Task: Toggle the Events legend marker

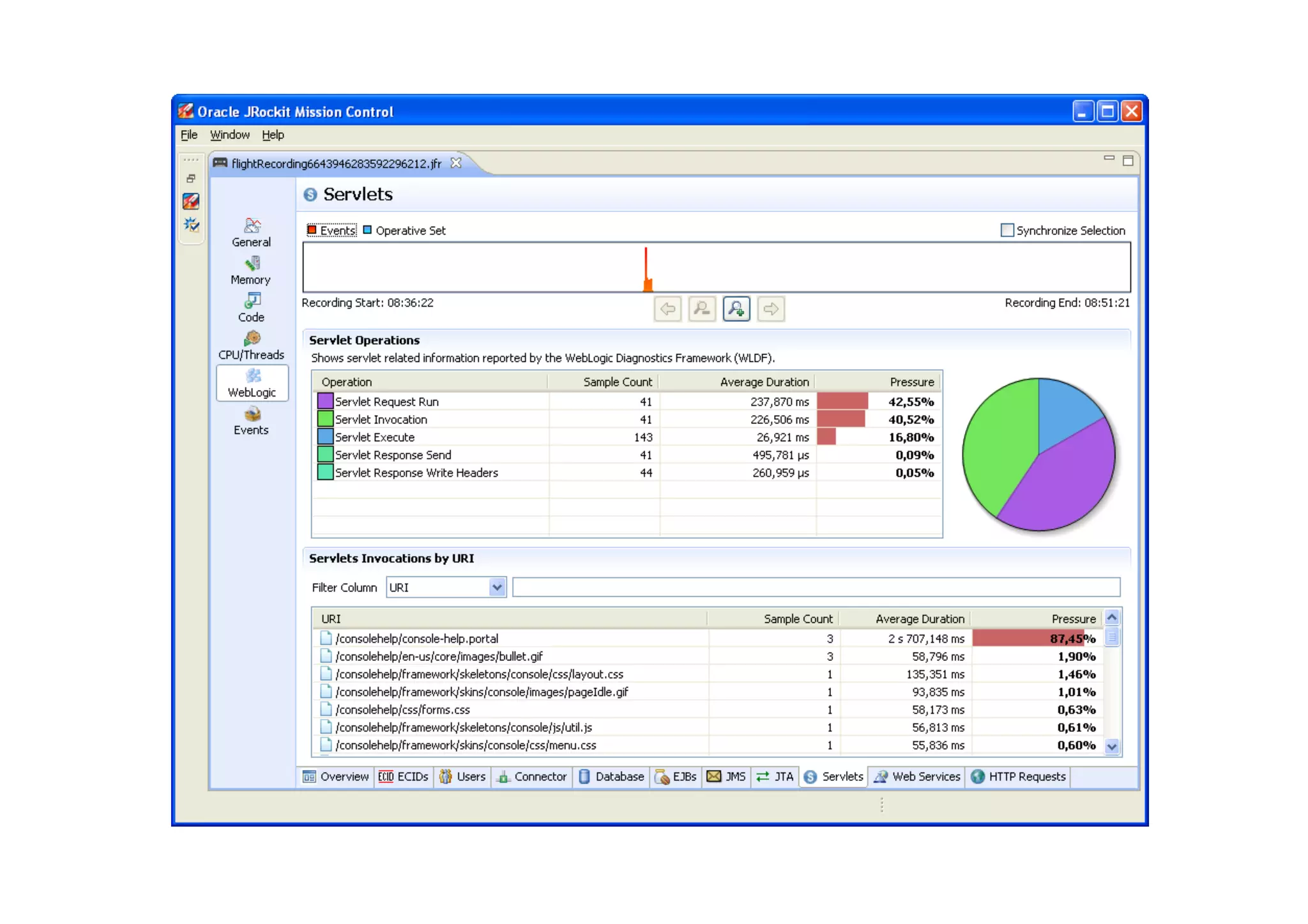Action: click(312, 230)
